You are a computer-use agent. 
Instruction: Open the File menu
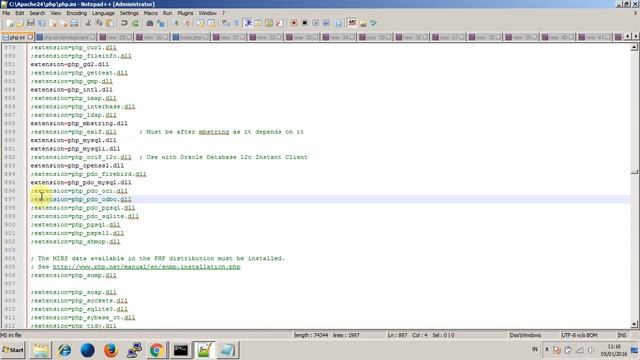pyautogui.click(x=6, y=13)
